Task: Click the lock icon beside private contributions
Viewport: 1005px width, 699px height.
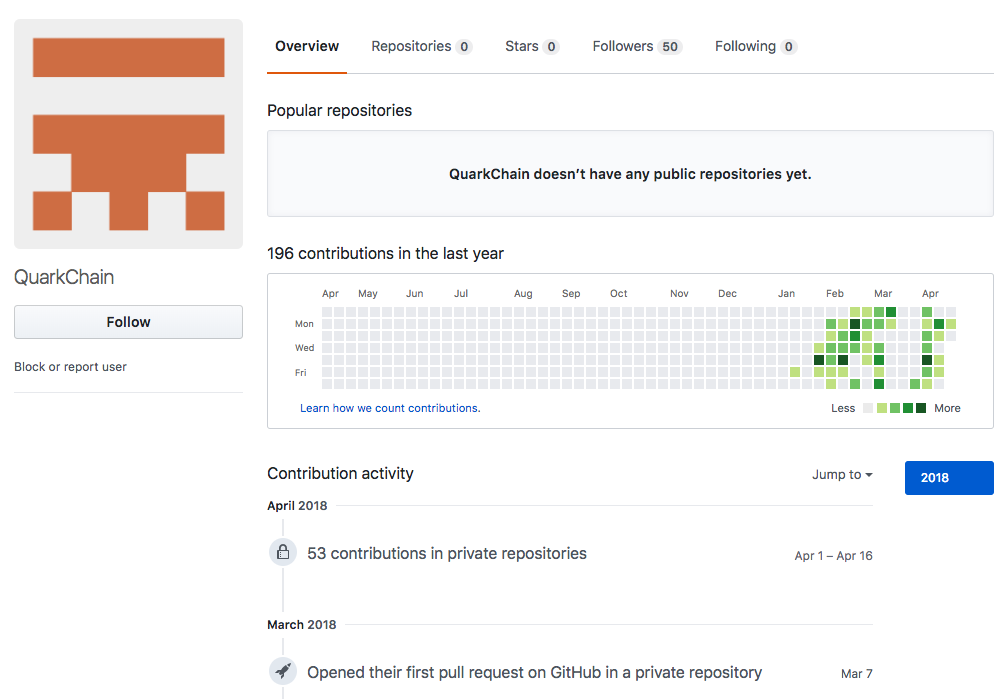Action: [x=283, y=551]
